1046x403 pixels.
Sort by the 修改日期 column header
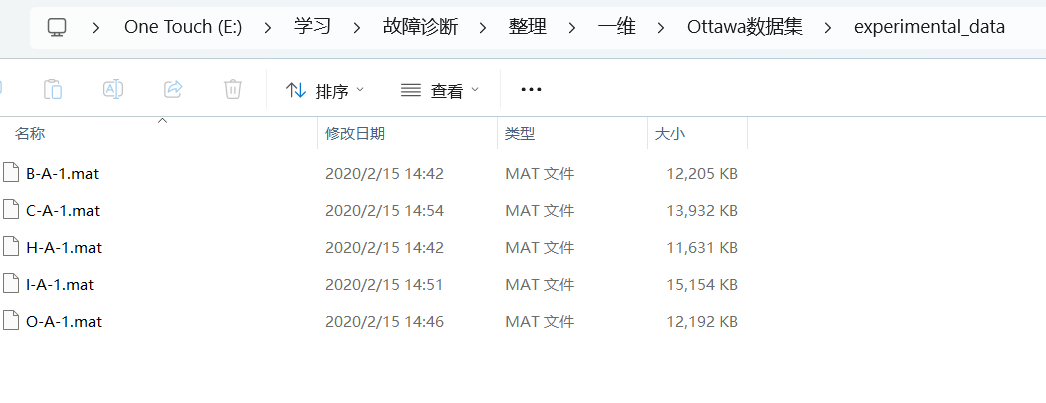pyautogui.click(x=355, y=133)
